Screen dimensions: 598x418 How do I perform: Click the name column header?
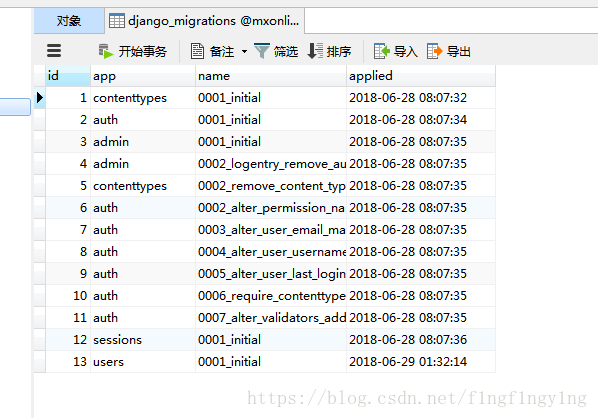click(x=271, y=76)
